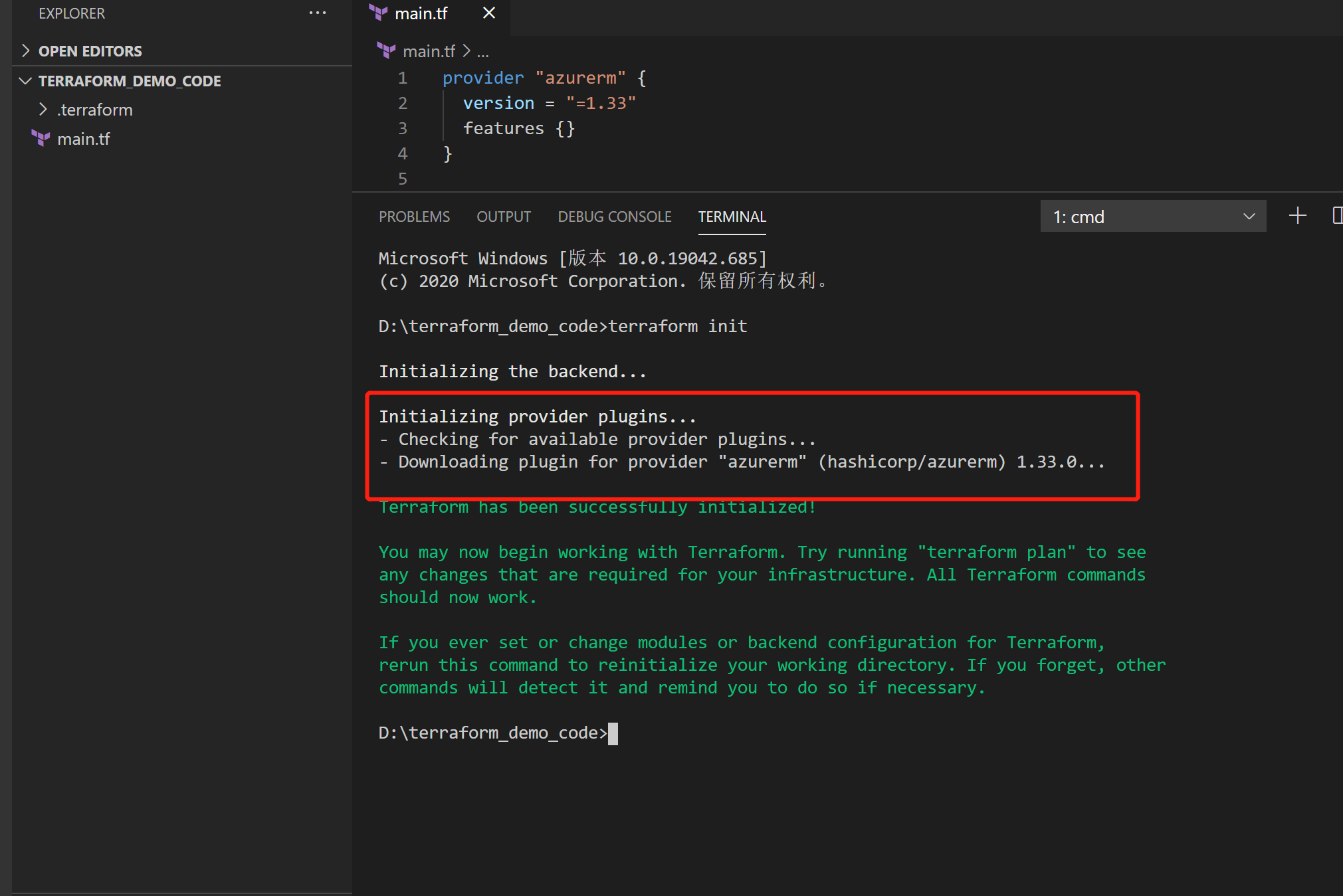Viewport: 1343px width, 896px height.
Task: Click main.tf in the breadcrumb
Action: point(429,51)
